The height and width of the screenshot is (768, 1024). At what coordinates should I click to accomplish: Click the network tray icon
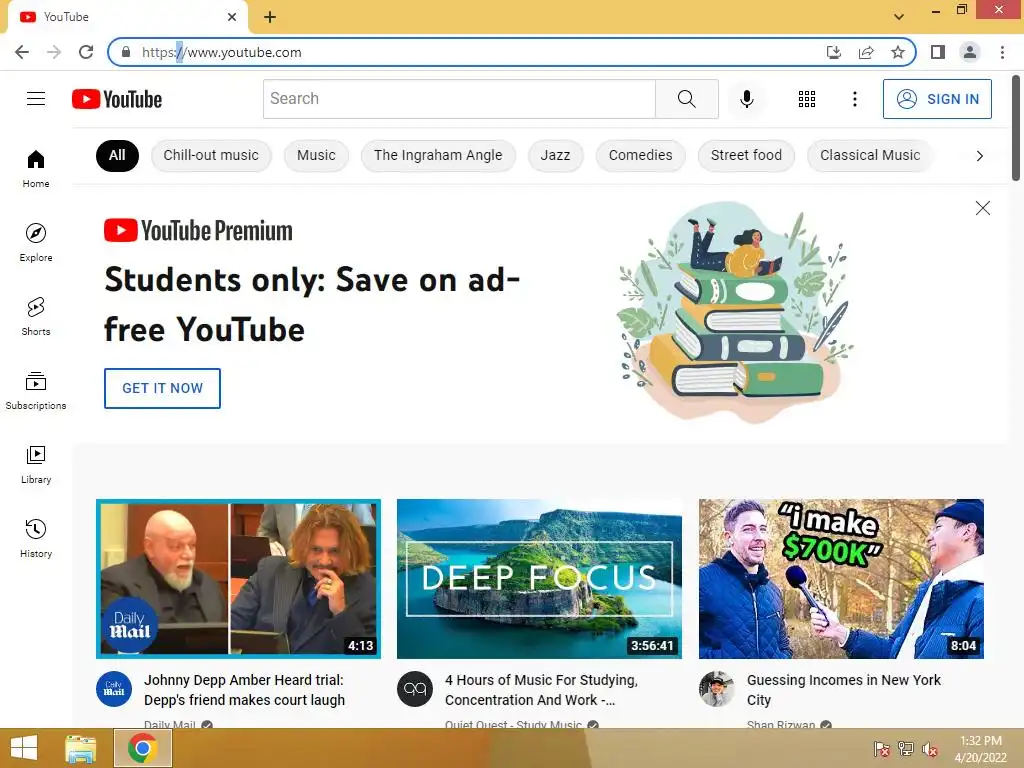tap(906, 749)
